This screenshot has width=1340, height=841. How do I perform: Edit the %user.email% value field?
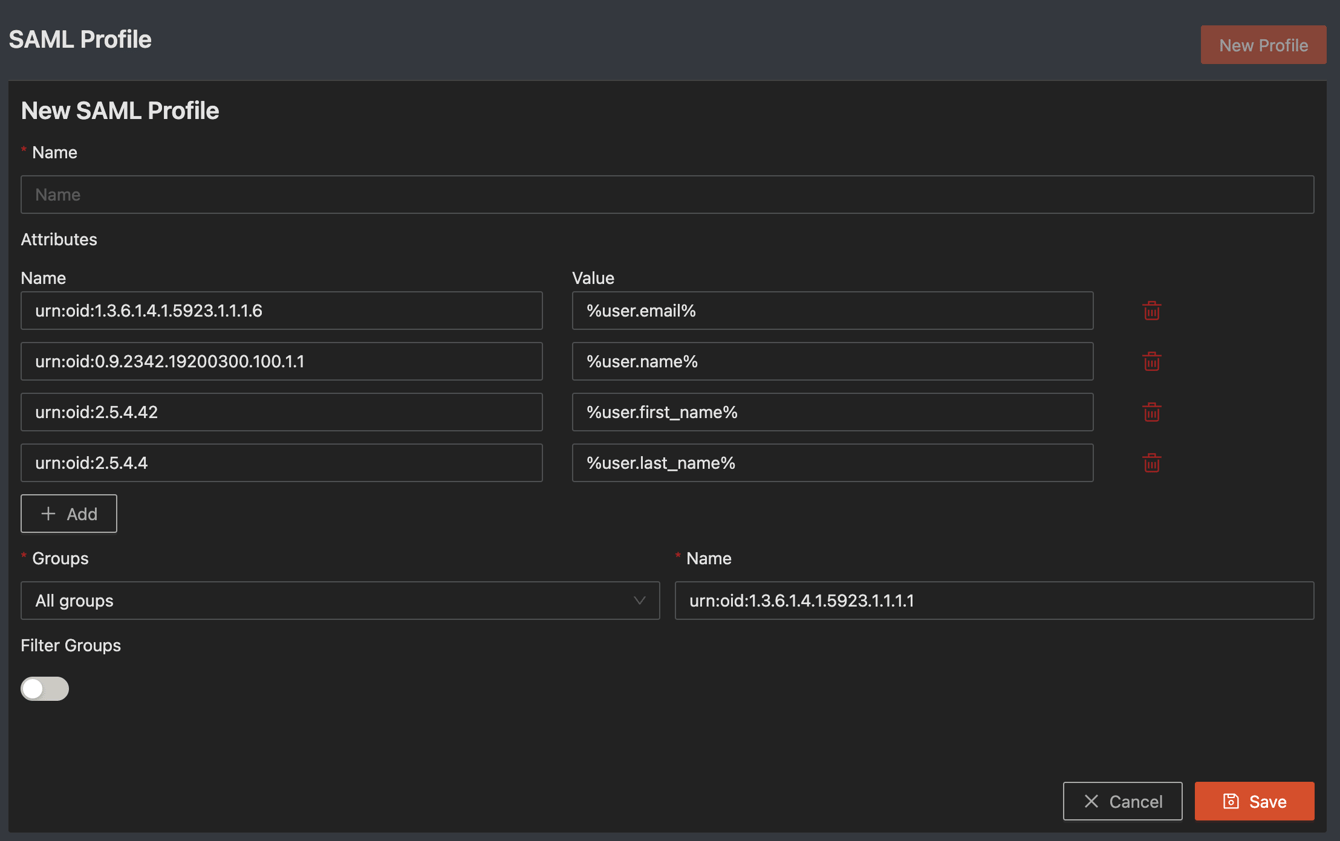click(832, 311)
